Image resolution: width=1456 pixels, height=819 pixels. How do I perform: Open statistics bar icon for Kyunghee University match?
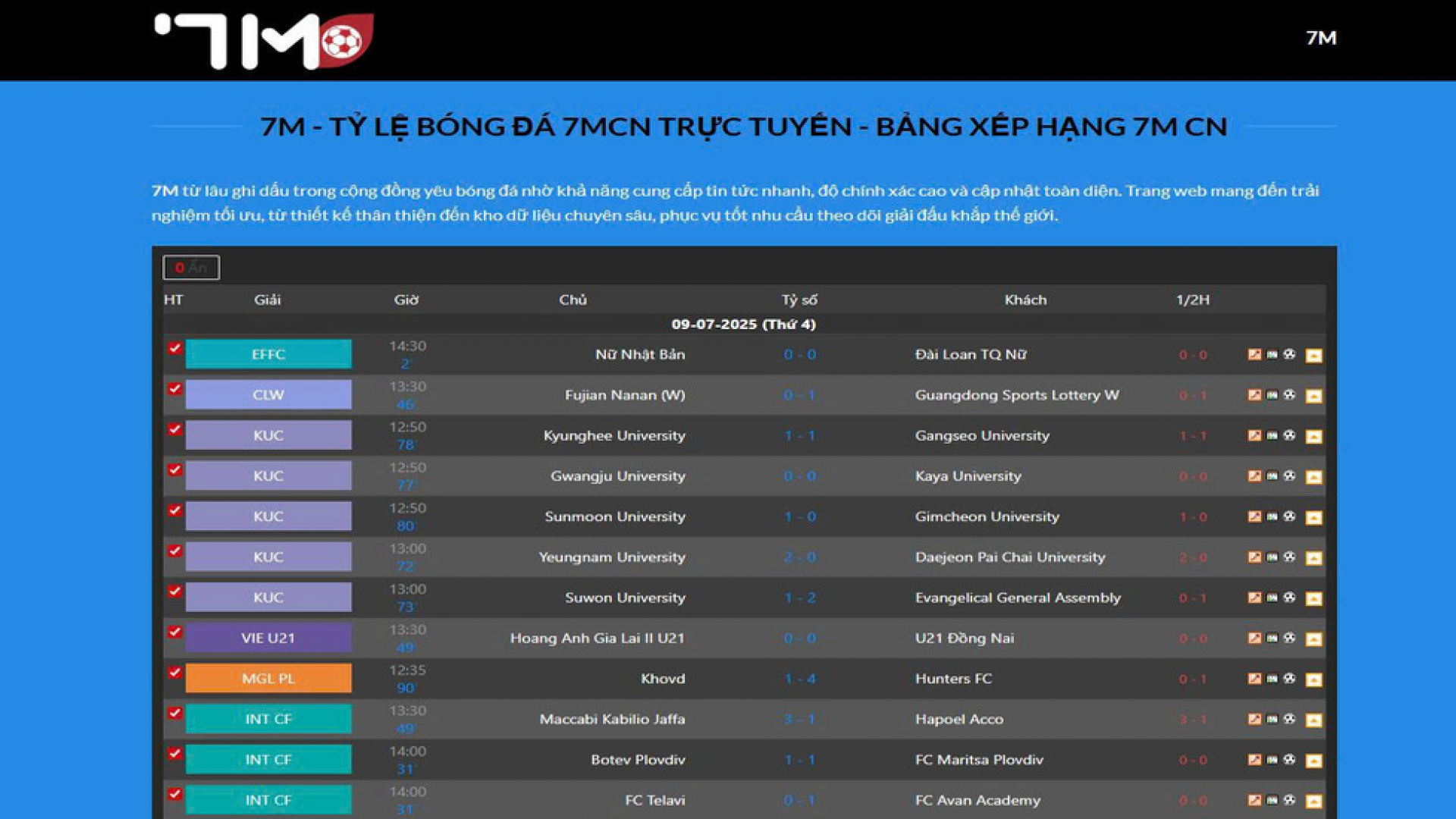[x=1272, y=435]
